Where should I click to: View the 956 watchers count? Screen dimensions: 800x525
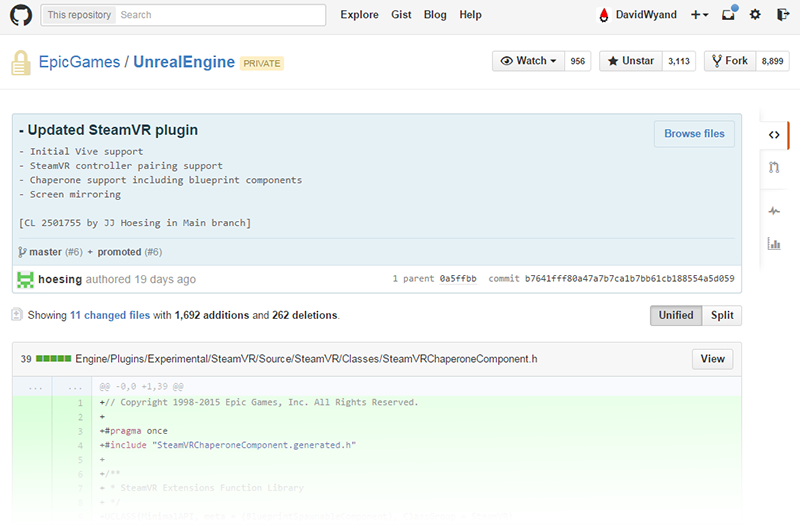click(578, 61)
